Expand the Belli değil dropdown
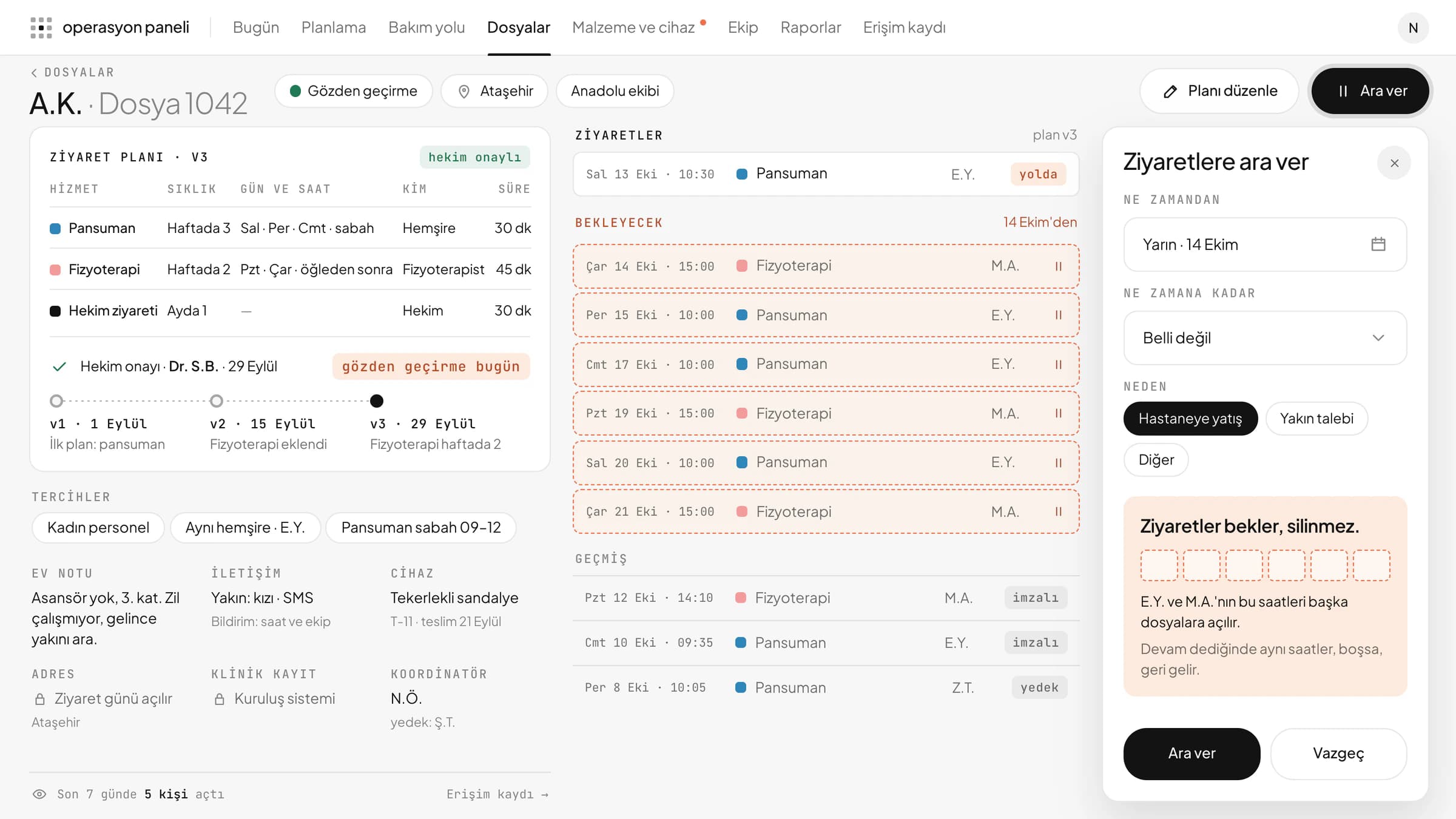This screenshot has width=1456, height=819. (x=1265, y=338)
